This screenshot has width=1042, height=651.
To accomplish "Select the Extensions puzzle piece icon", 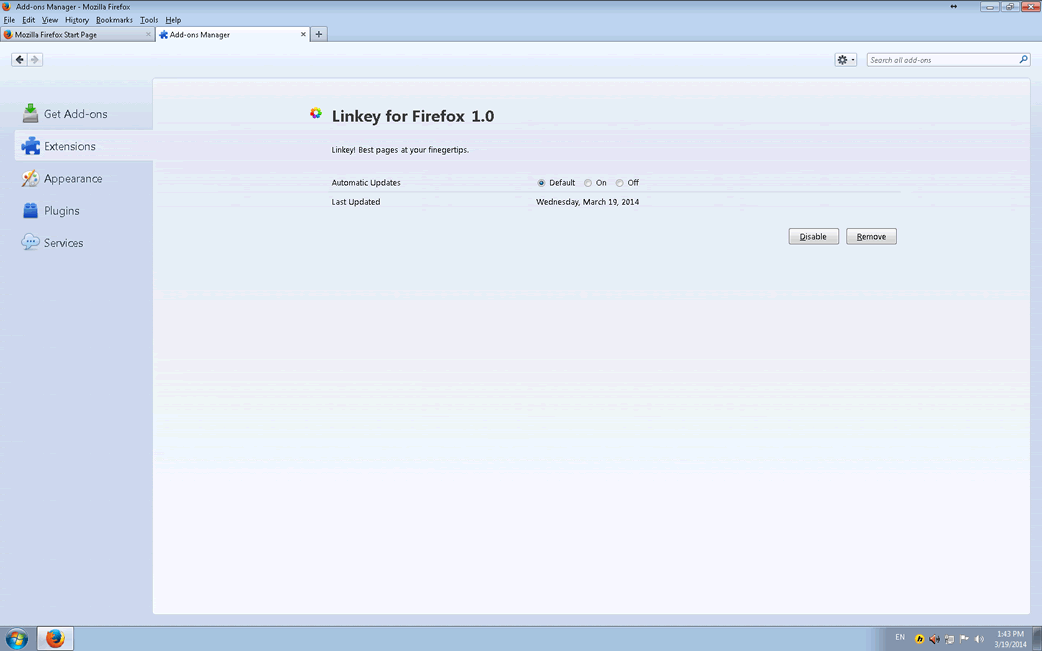I will coord(31,146).
